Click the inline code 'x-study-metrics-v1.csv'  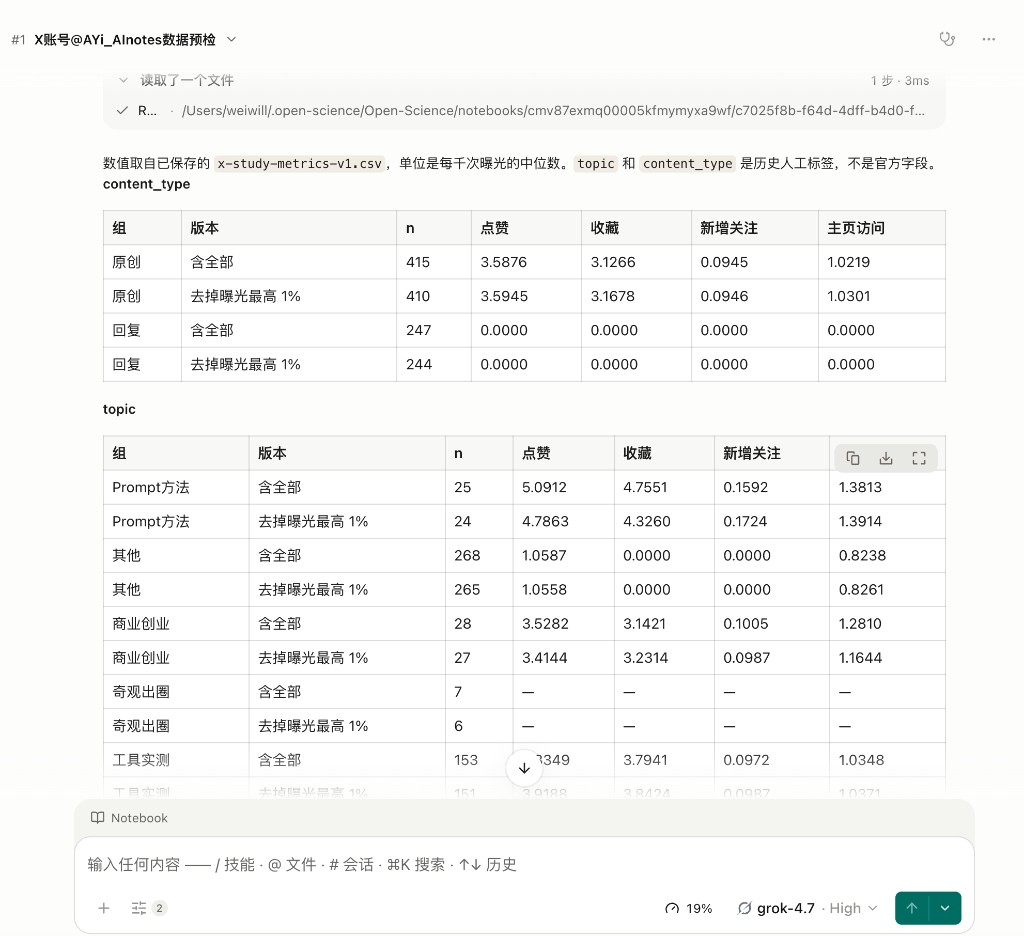point(299,163)
